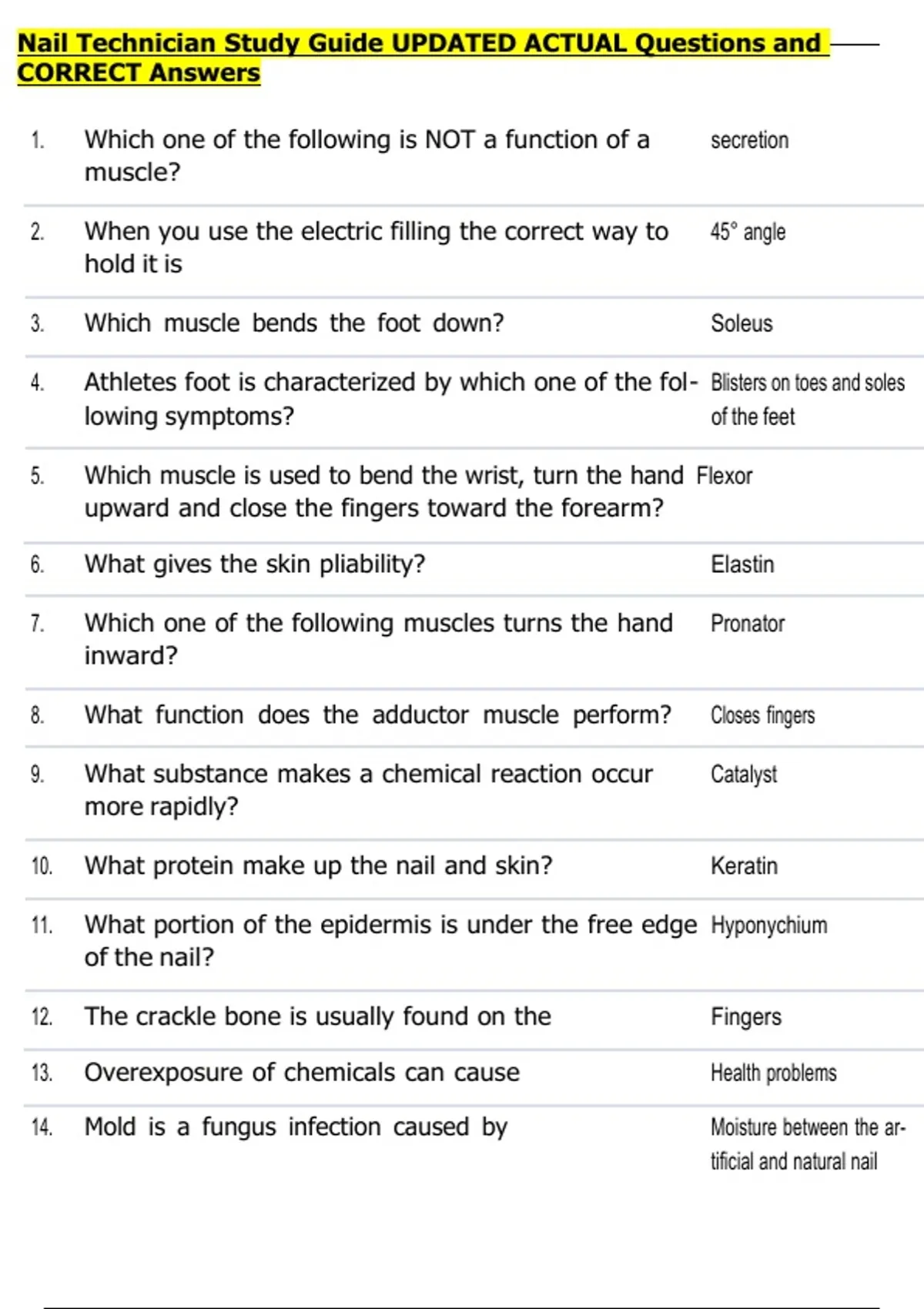Click the "CORRECT Answers" highlighted heading text
Image resolution: width=924 pixels, height=1309 pixels.
139,73
